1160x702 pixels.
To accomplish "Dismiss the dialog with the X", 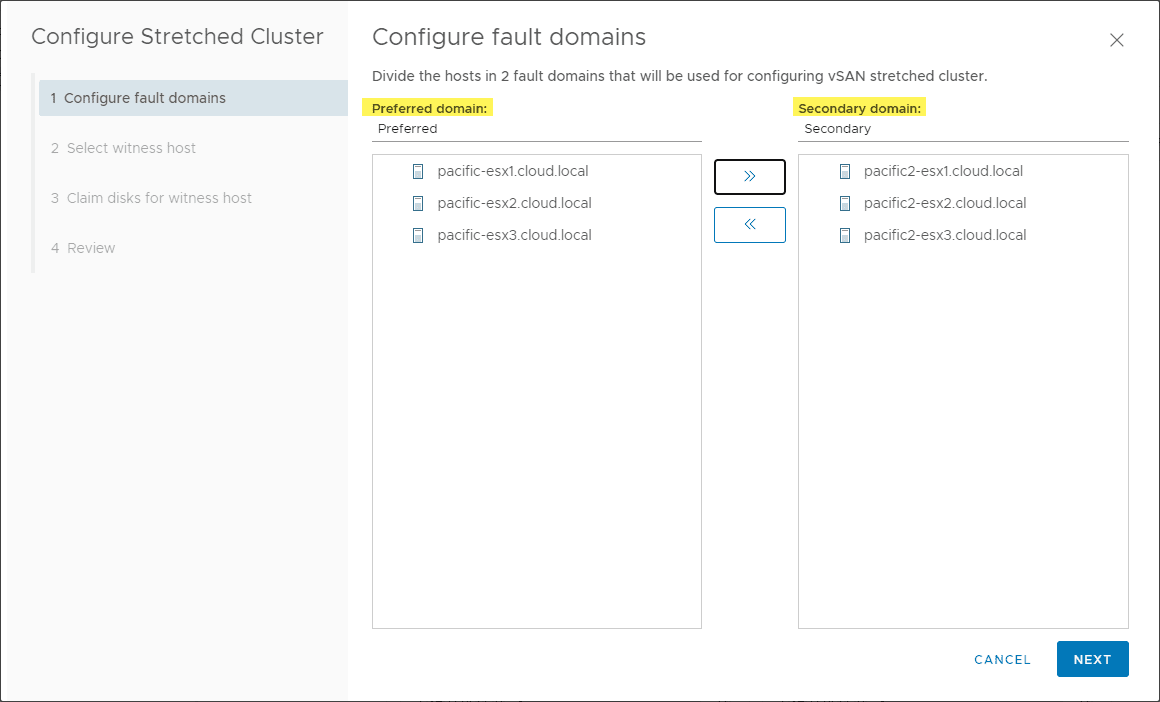I will point(1117,40).
